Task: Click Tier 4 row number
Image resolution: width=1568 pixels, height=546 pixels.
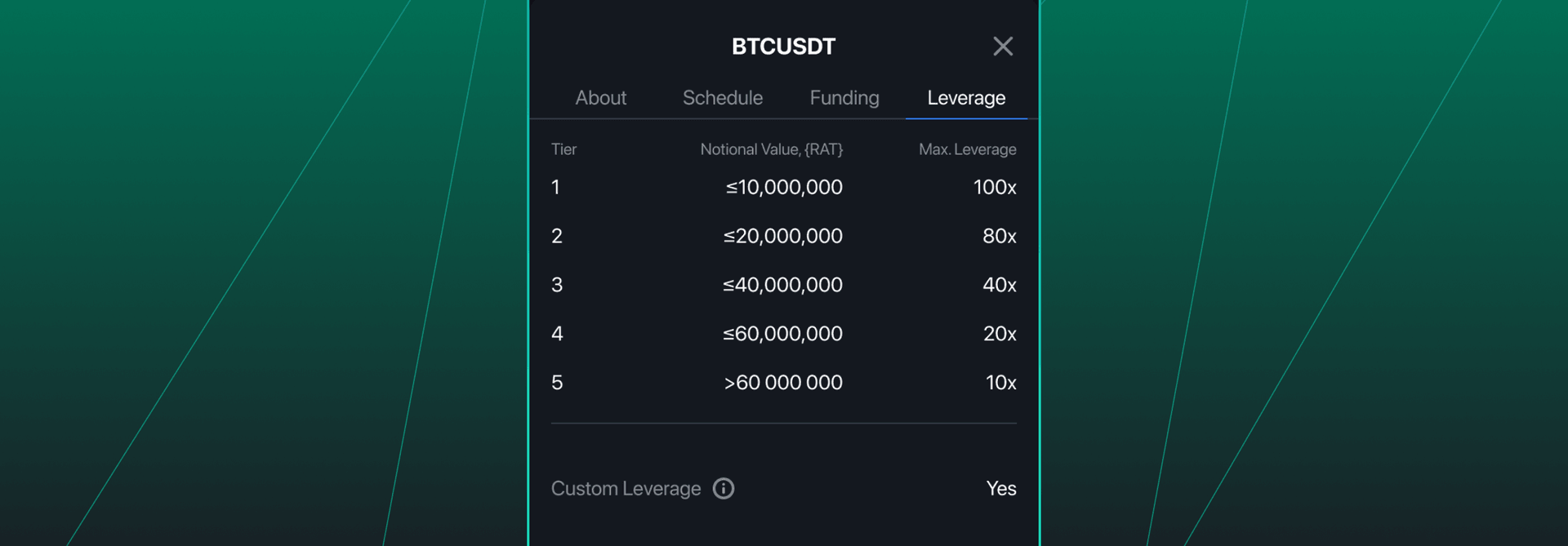Action: point(556,333)
